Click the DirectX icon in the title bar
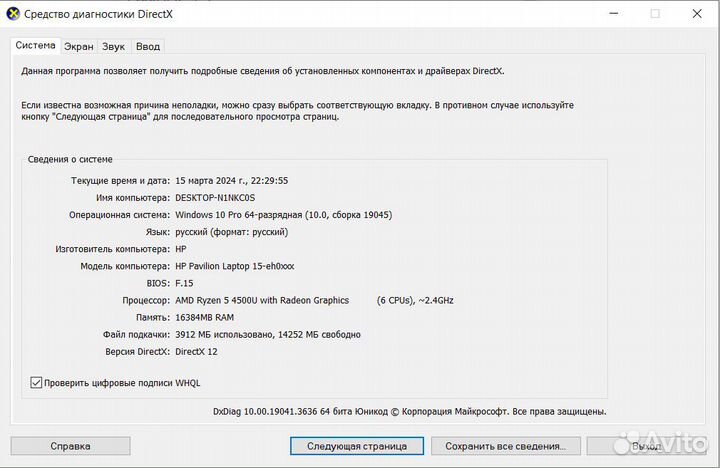This screenshot has height=468, width=720. (12, 13)
